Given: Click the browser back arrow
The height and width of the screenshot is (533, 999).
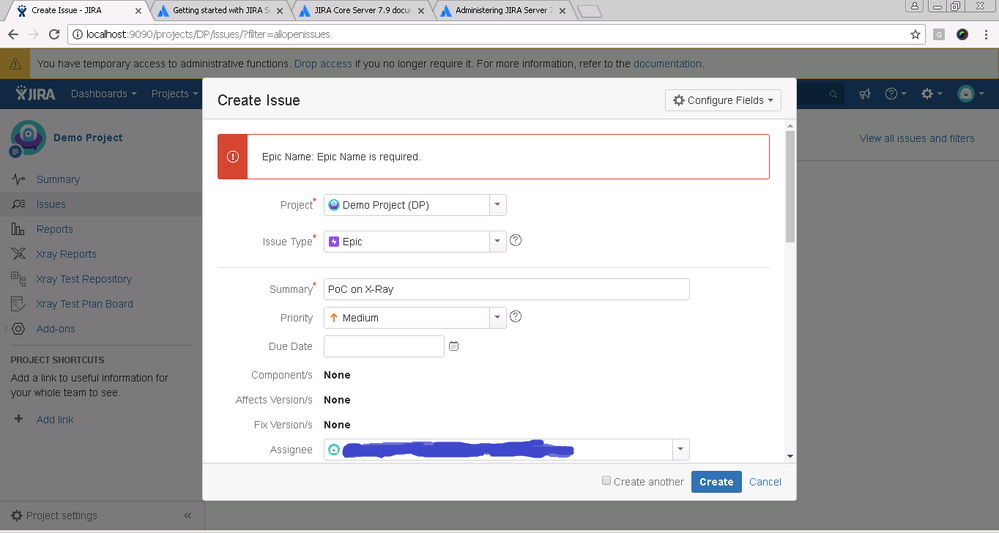Looking at the screenshot, I should pyautogui.click(x=13, y=34).
